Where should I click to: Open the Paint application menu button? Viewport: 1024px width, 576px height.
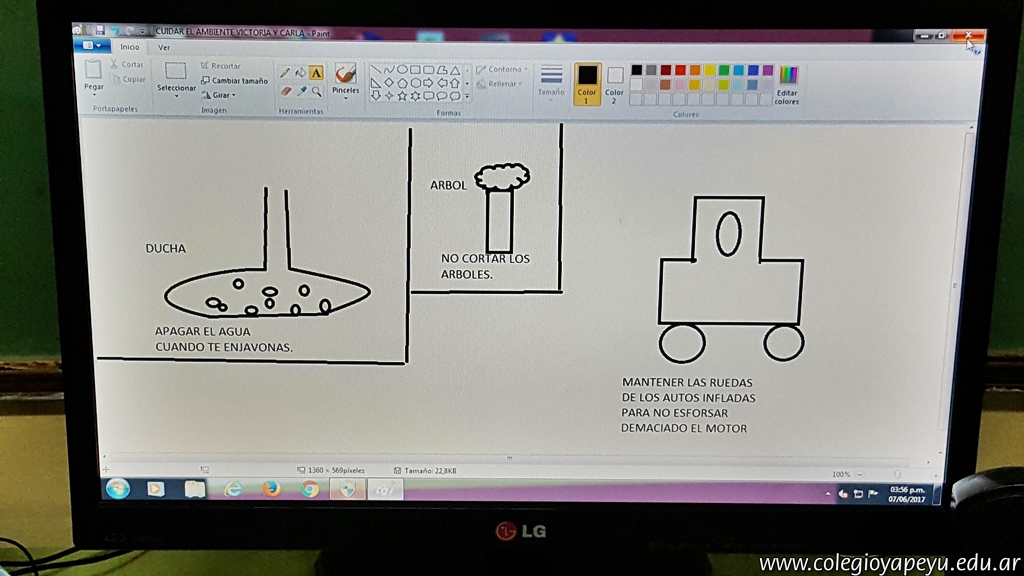92,46
